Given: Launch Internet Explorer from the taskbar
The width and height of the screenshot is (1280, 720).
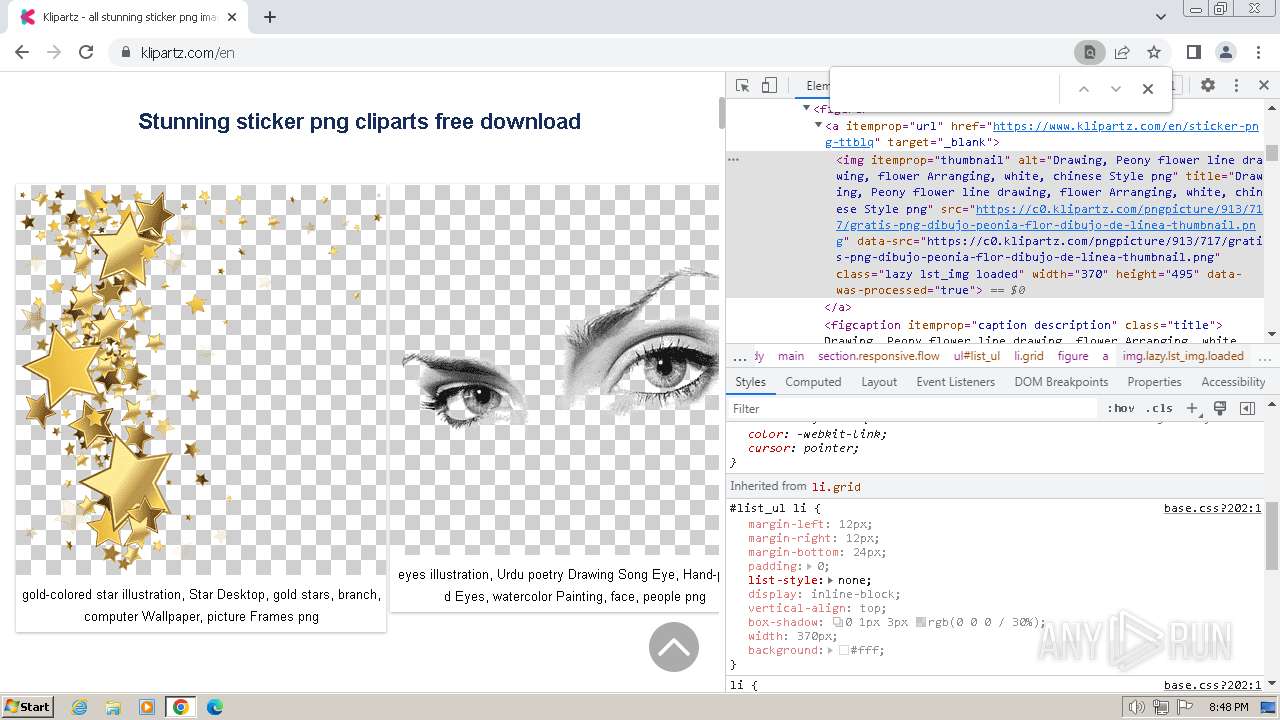Looking at the screenshot, I should [x=80, y=707].
